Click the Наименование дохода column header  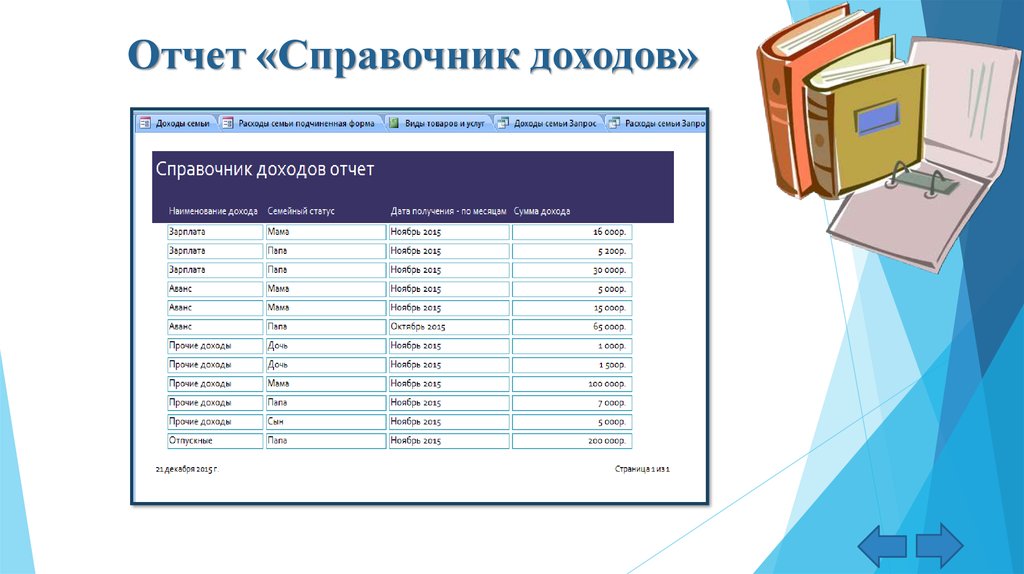coord(213,211)
